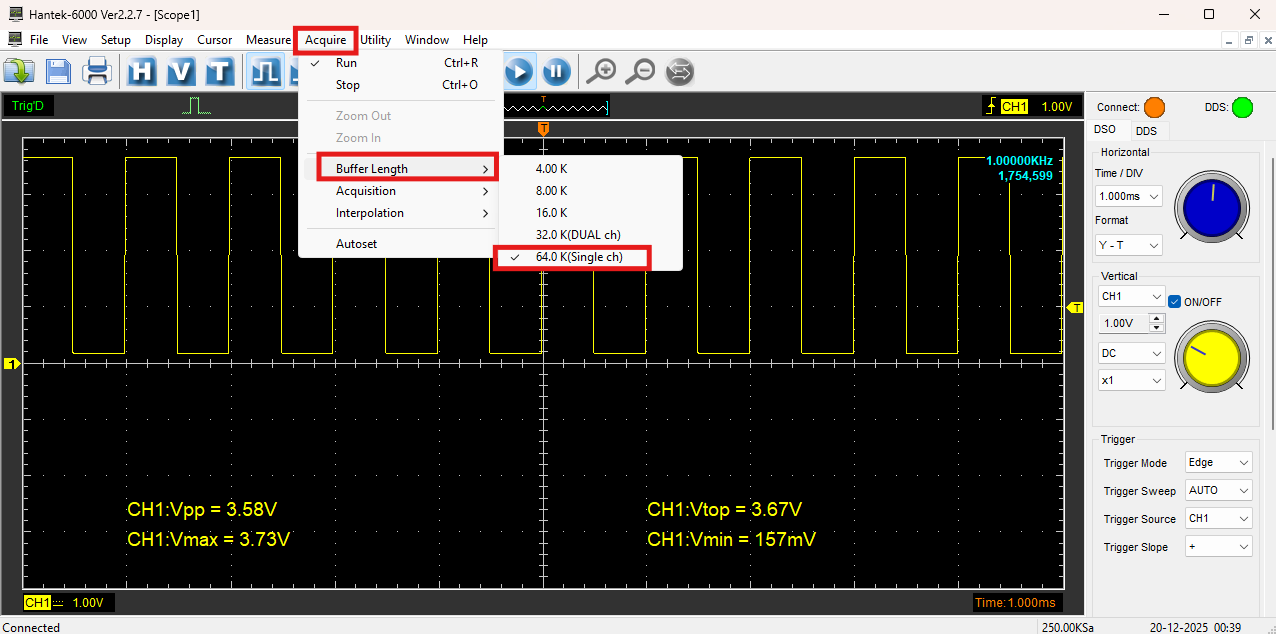Open DC coupling dropdown
This screenshot has width=1276, height=634.
pyautogui.click(x=1132, y=353)
